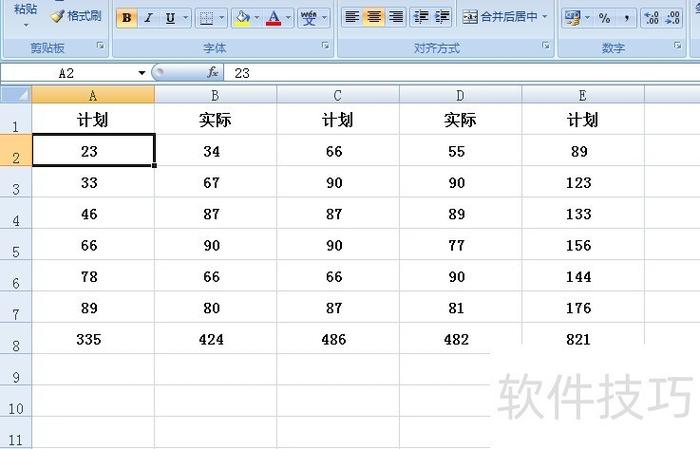Apply percent style
Viewport: 700px width, 449px height.
pyautogui.click(x=604, y=18)
